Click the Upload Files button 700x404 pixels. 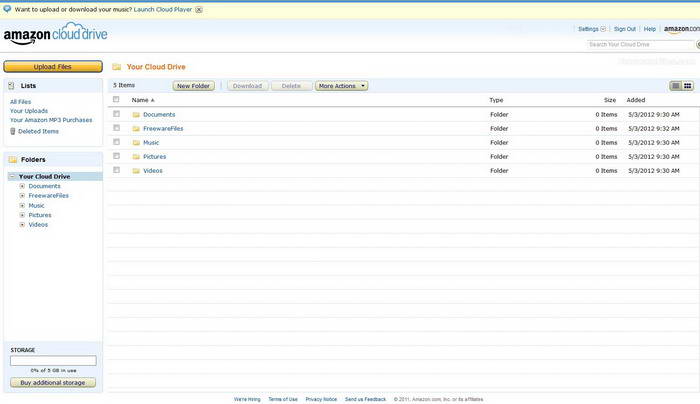tap(53, 67)
